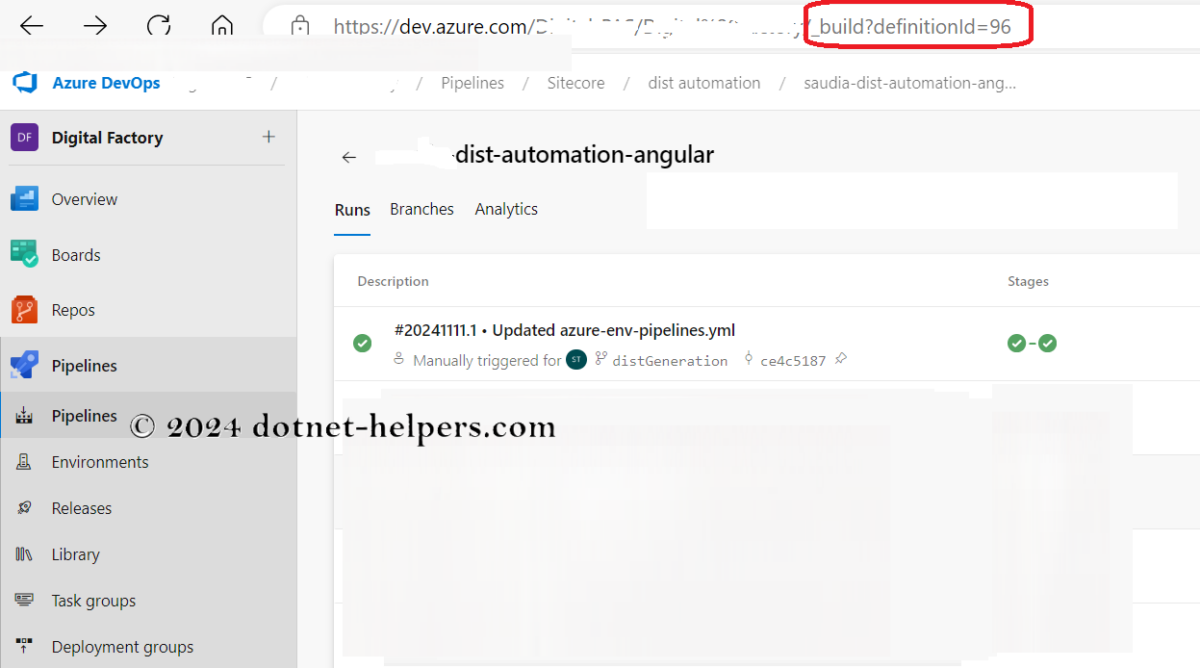
Task: Click the Azure DevOps logo
Action: [x=25, y=83]
